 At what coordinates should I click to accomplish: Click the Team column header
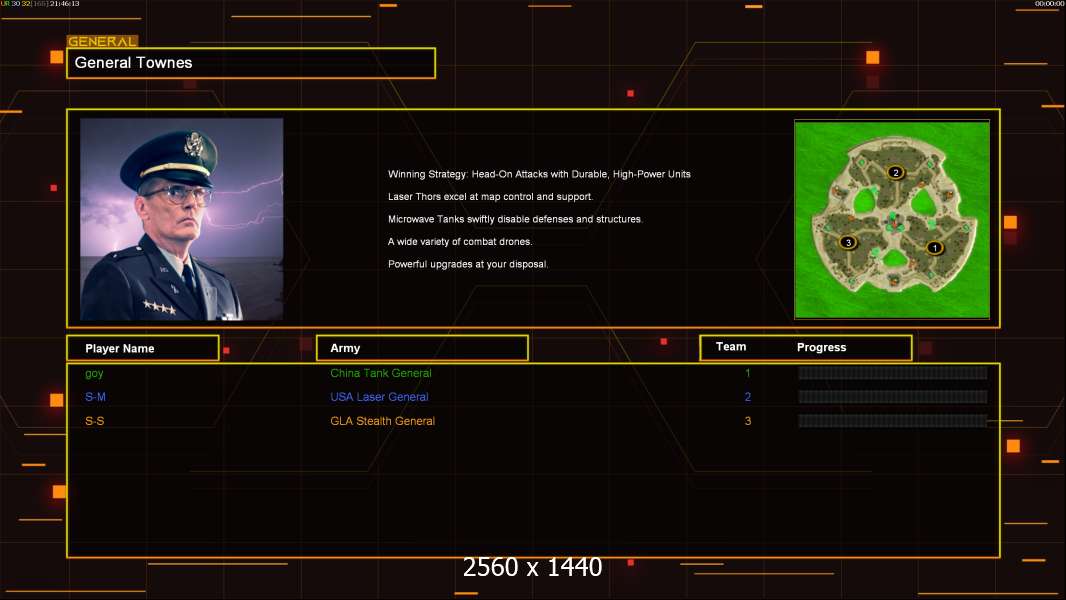[731, 347]
